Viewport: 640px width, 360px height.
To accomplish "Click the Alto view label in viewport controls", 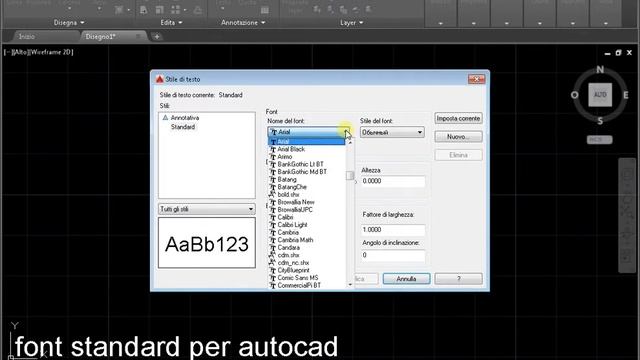I will (x=20, y=52).
